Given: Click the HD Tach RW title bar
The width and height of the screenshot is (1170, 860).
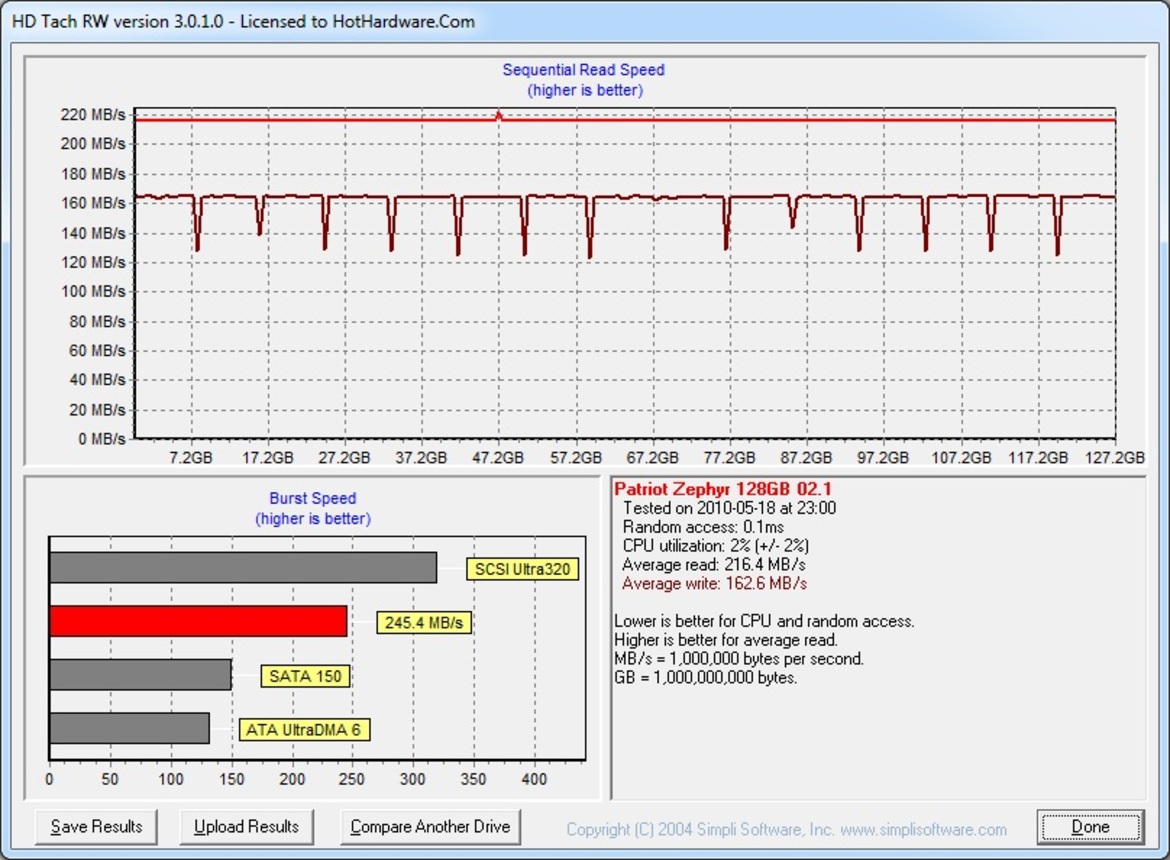Looking at the screenshot, I should coord(240,21).
